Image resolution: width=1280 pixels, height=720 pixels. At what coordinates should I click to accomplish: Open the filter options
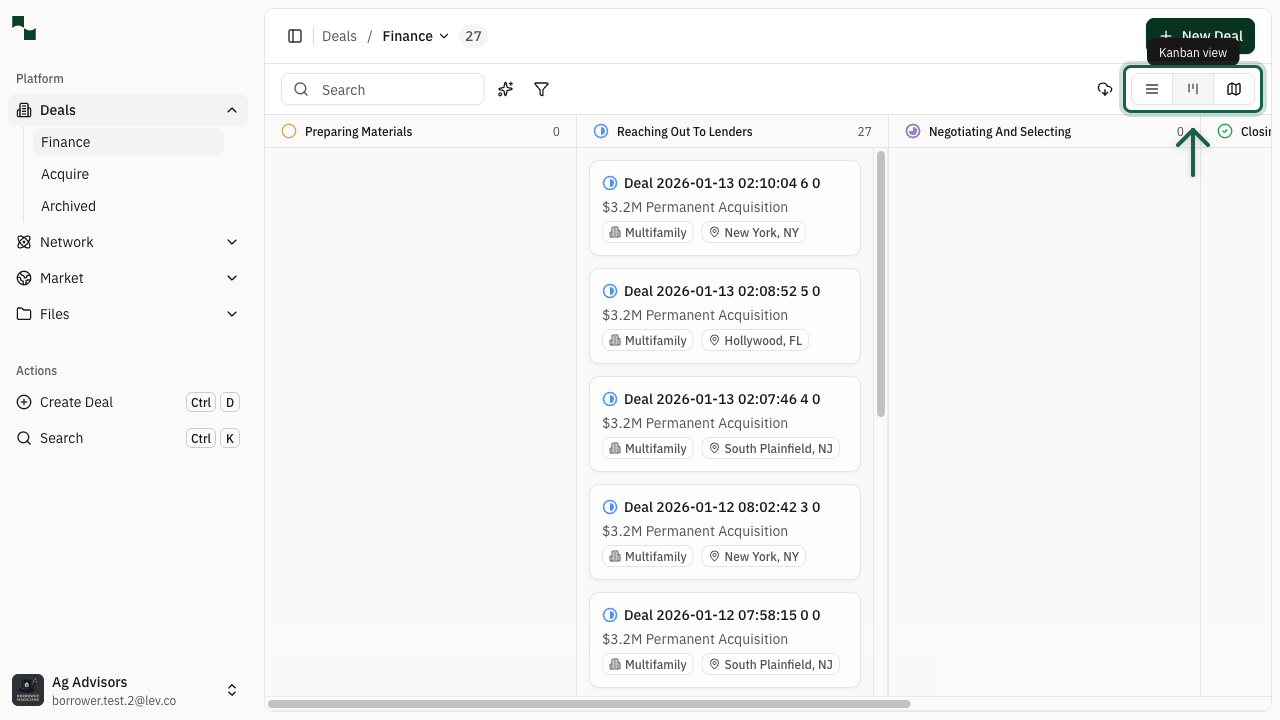(x=541, y=89)
